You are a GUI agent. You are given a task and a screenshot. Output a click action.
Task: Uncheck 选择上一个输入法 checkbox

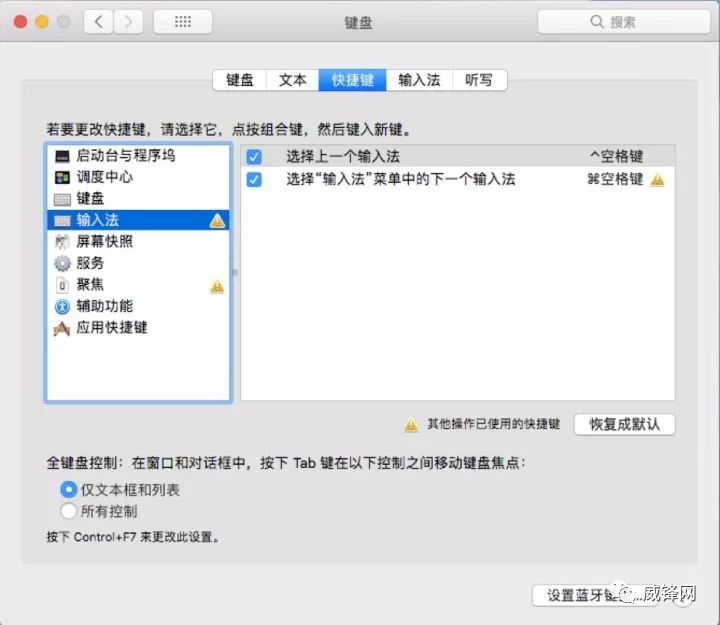254,157
